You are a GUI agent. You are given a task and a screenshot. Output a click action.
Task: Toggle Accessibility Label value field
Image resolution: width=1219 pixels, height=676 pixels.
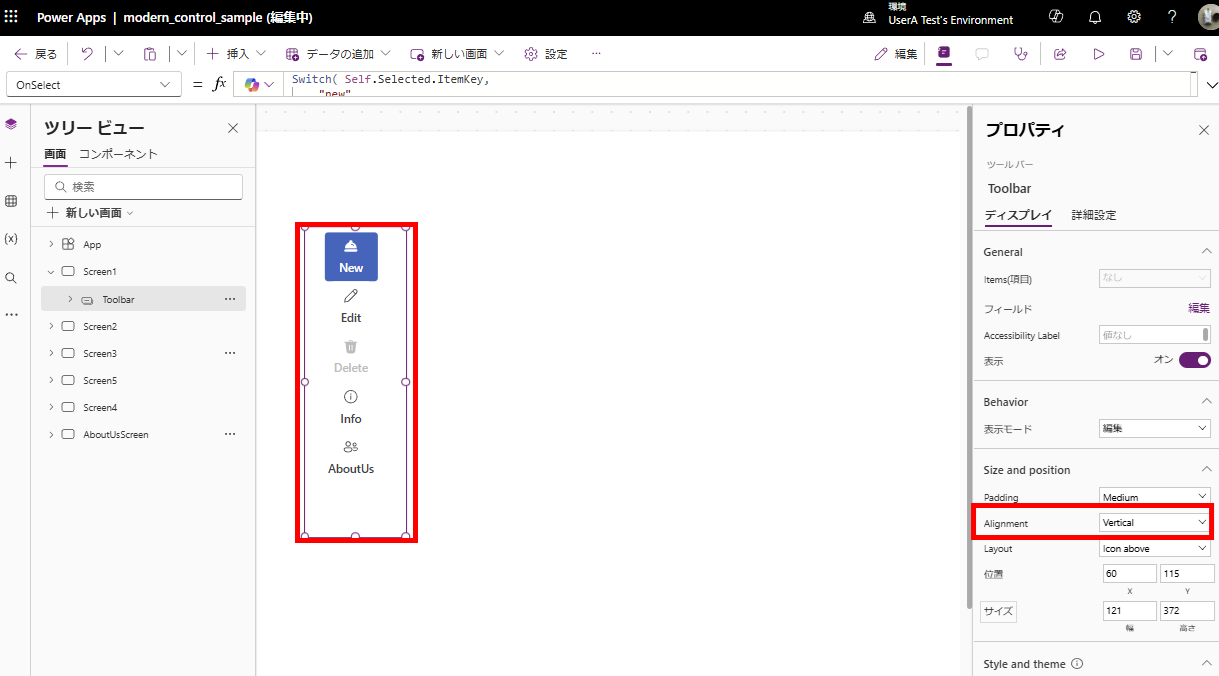tap(1153, 334)
